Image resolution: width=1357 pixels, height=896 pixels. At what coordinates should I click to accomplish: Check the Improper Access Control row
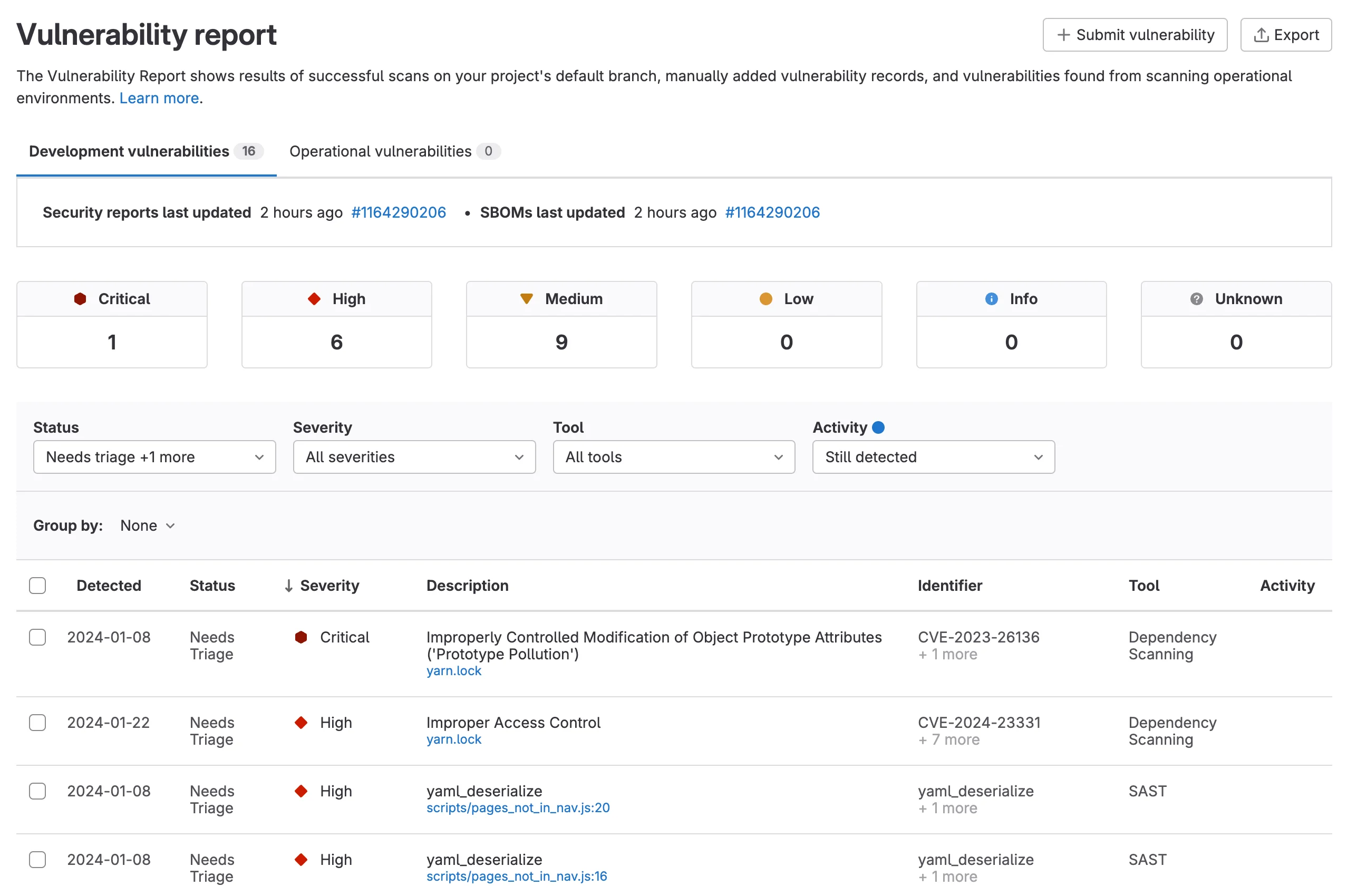pyautogui.click(x=38, y=723)
